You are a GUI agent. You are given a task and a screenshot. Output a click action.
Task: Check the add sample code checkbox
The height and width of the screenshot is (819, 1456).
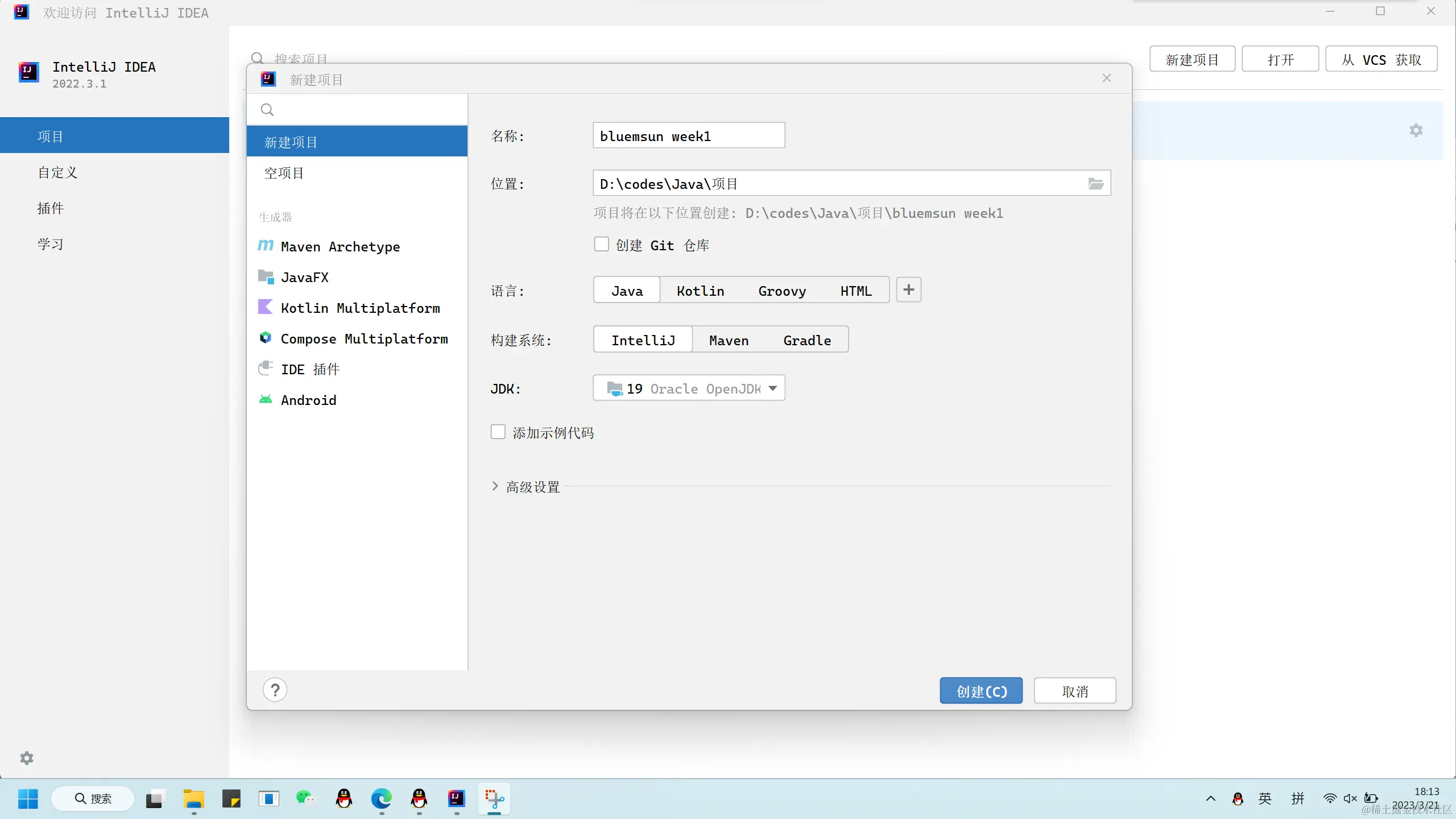pos(498,432)
